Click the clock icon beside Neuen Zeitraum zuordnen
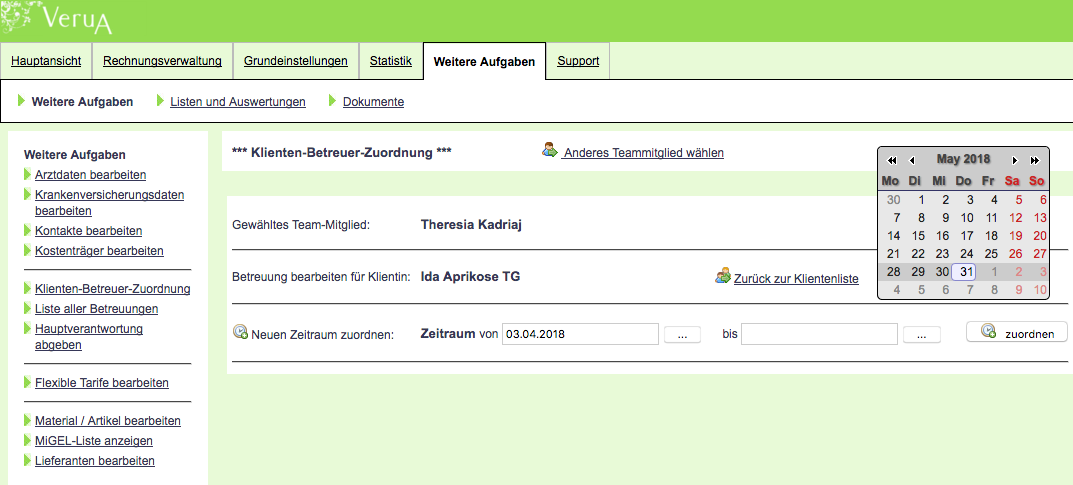Image resolution: width=1073 pixels, height=485 pixels. click(x=240, y=332)
